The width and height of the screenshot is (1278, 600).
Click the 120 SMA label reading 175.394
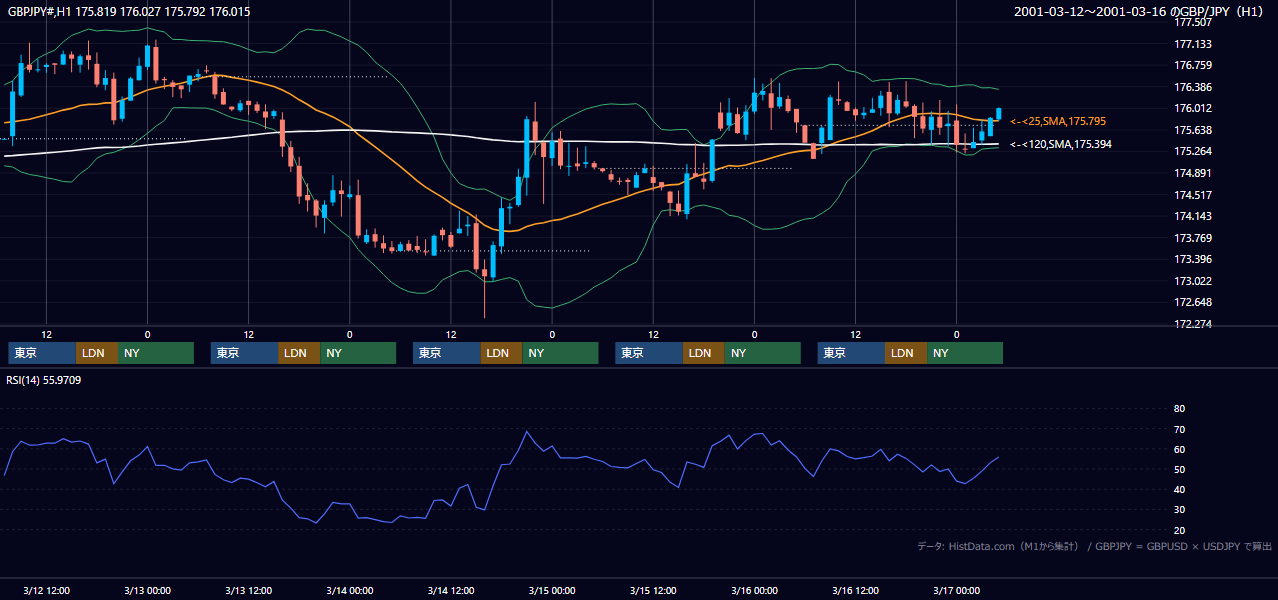pos(1061,144)
